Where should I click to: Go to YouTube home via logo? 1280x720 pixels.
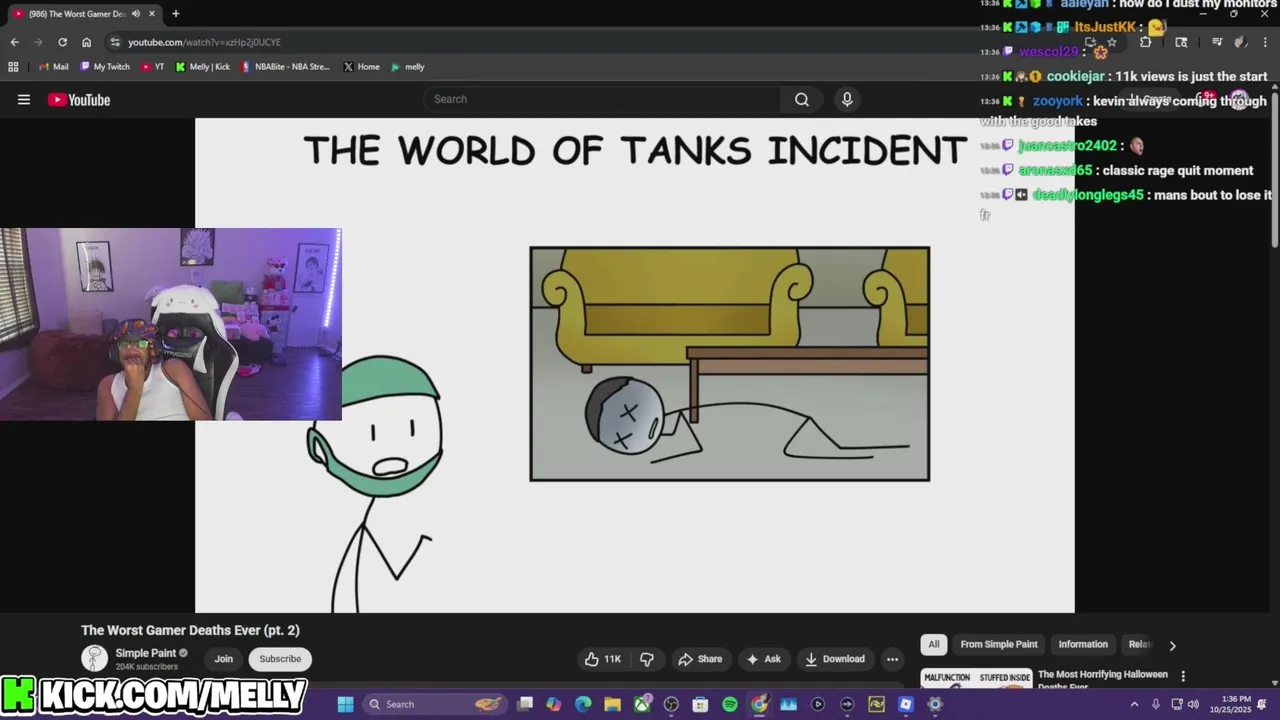79,99
